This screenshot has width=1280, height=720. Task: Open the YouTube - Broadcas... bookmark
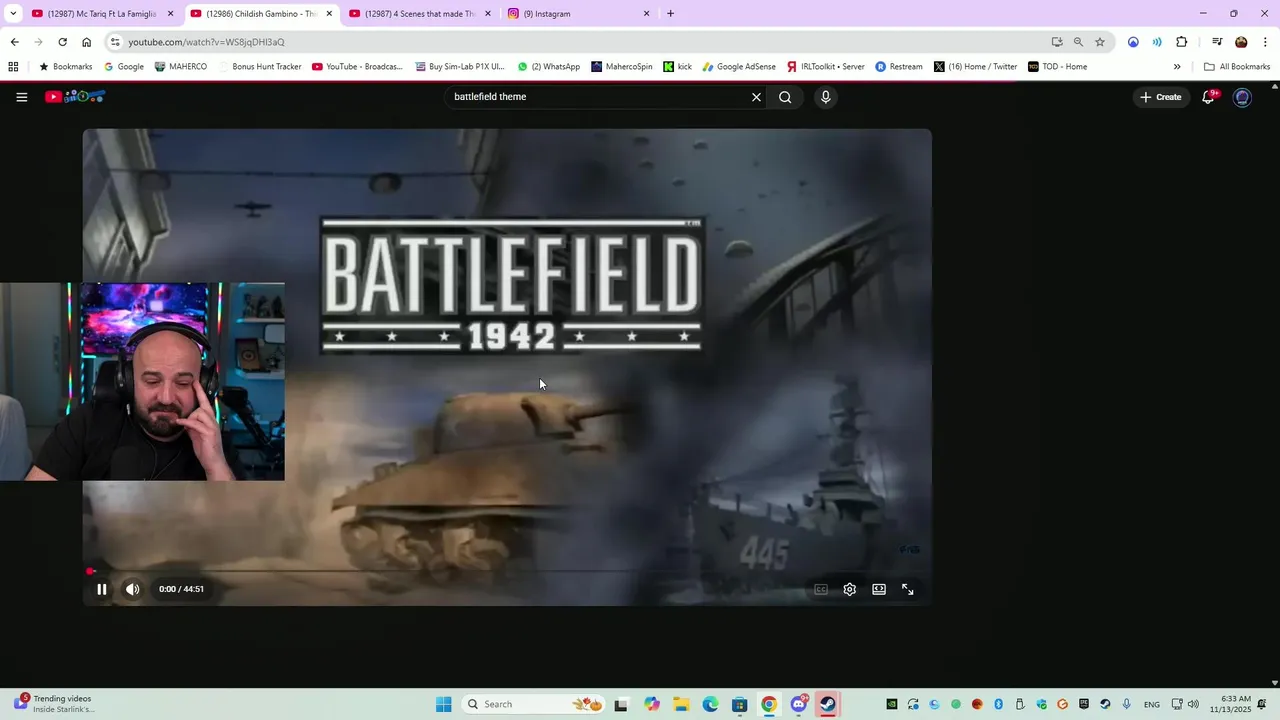(357, 67)
